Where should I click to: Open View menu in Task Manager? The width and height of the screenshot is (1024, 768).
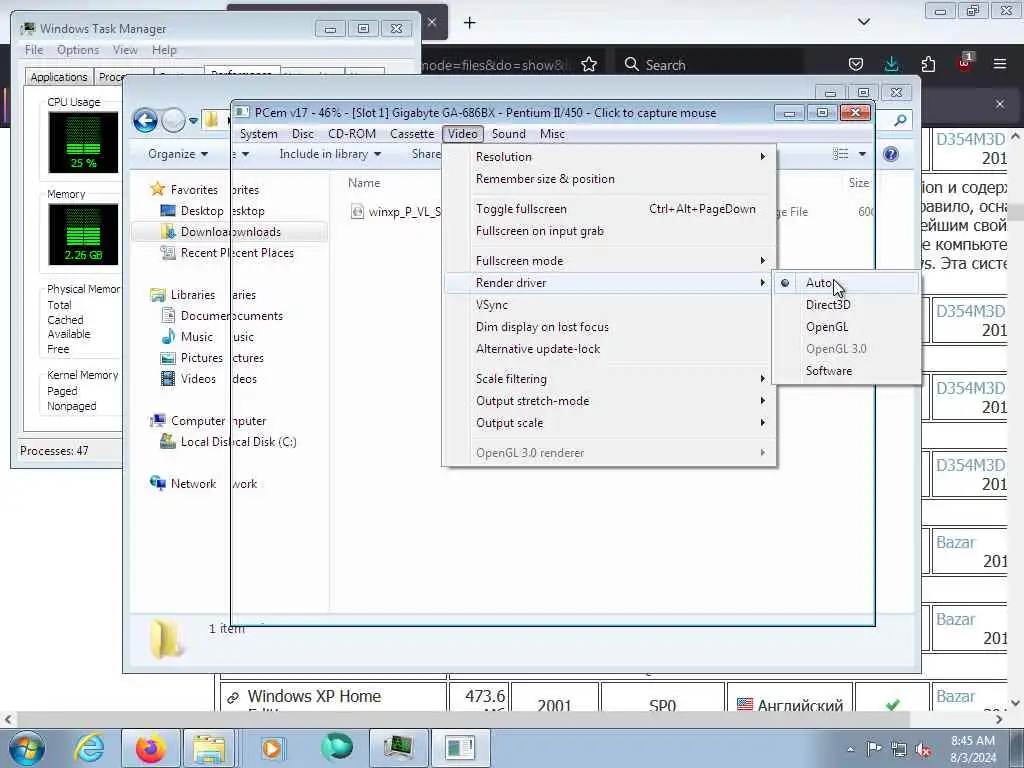point(125,50)
